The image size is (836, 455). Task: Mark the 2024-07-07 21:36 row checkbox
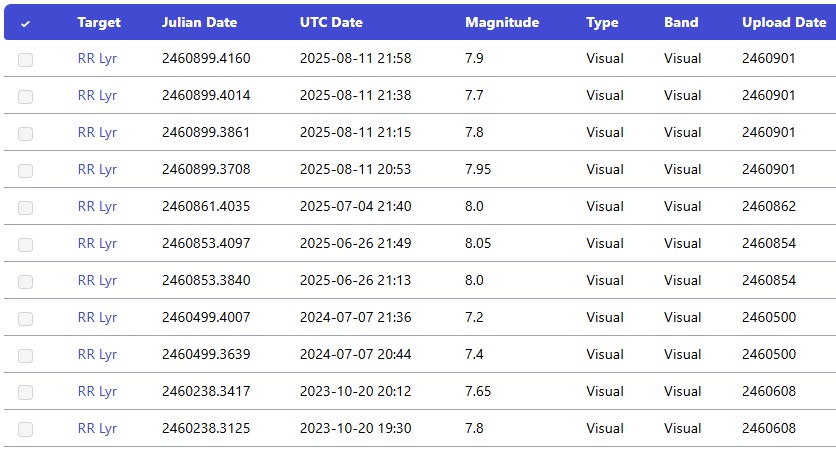point(25,318)
